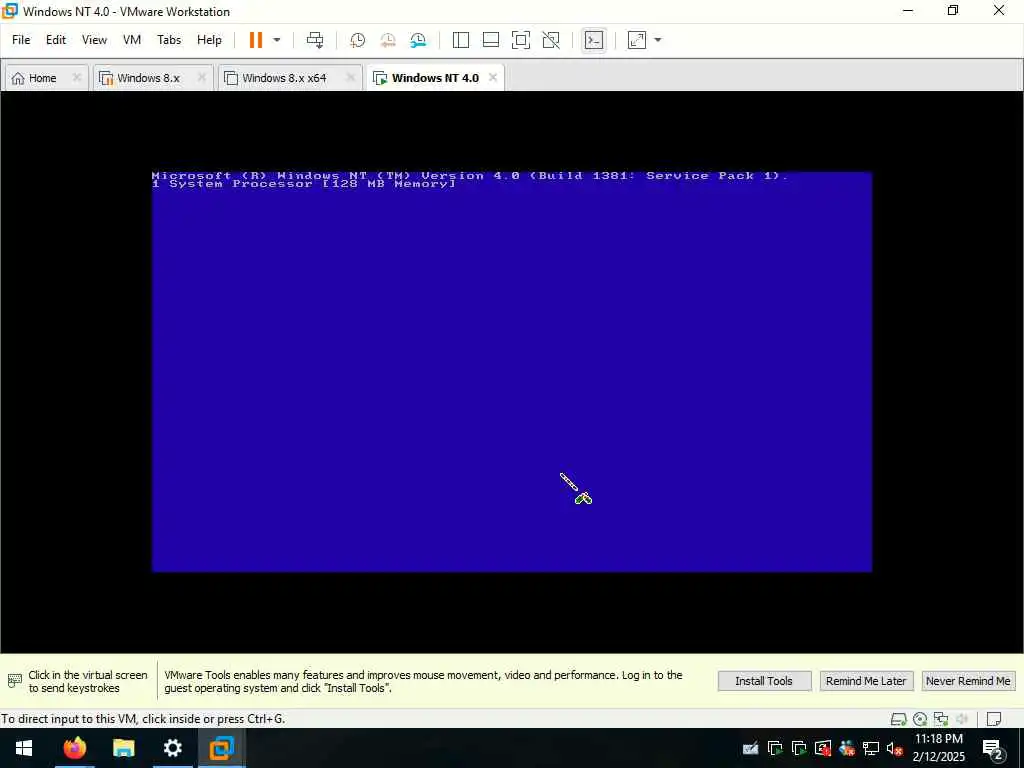Open the snapshot manager wrench-clock icon
Image resolution: width=1024 pixels, height=768 pixels.
click(x=418, y=40)
